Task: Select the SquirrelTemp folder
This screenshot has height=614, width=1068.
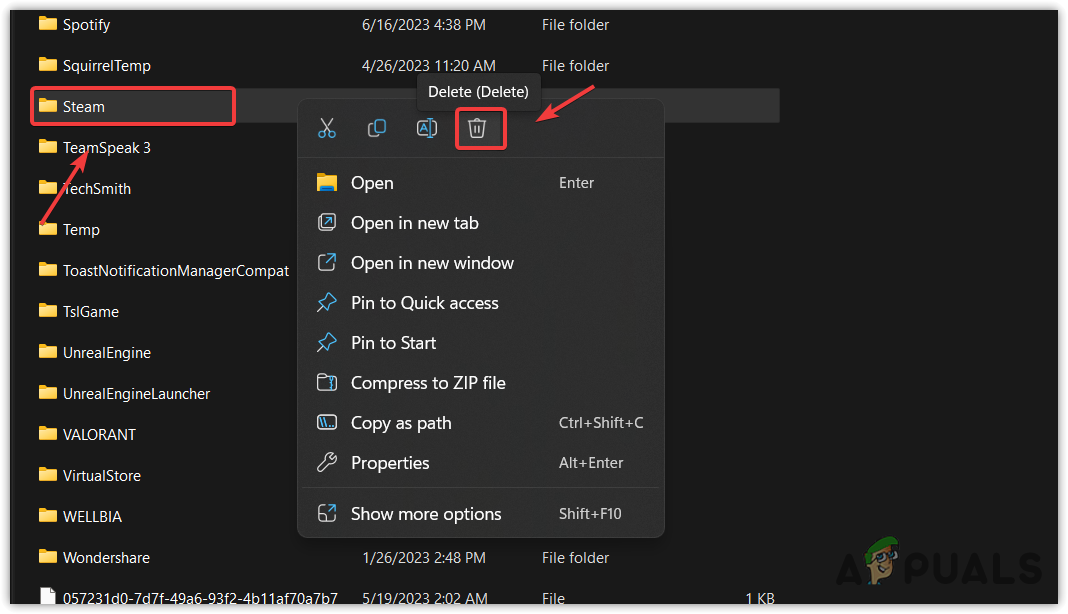Action: pos(107,65)
